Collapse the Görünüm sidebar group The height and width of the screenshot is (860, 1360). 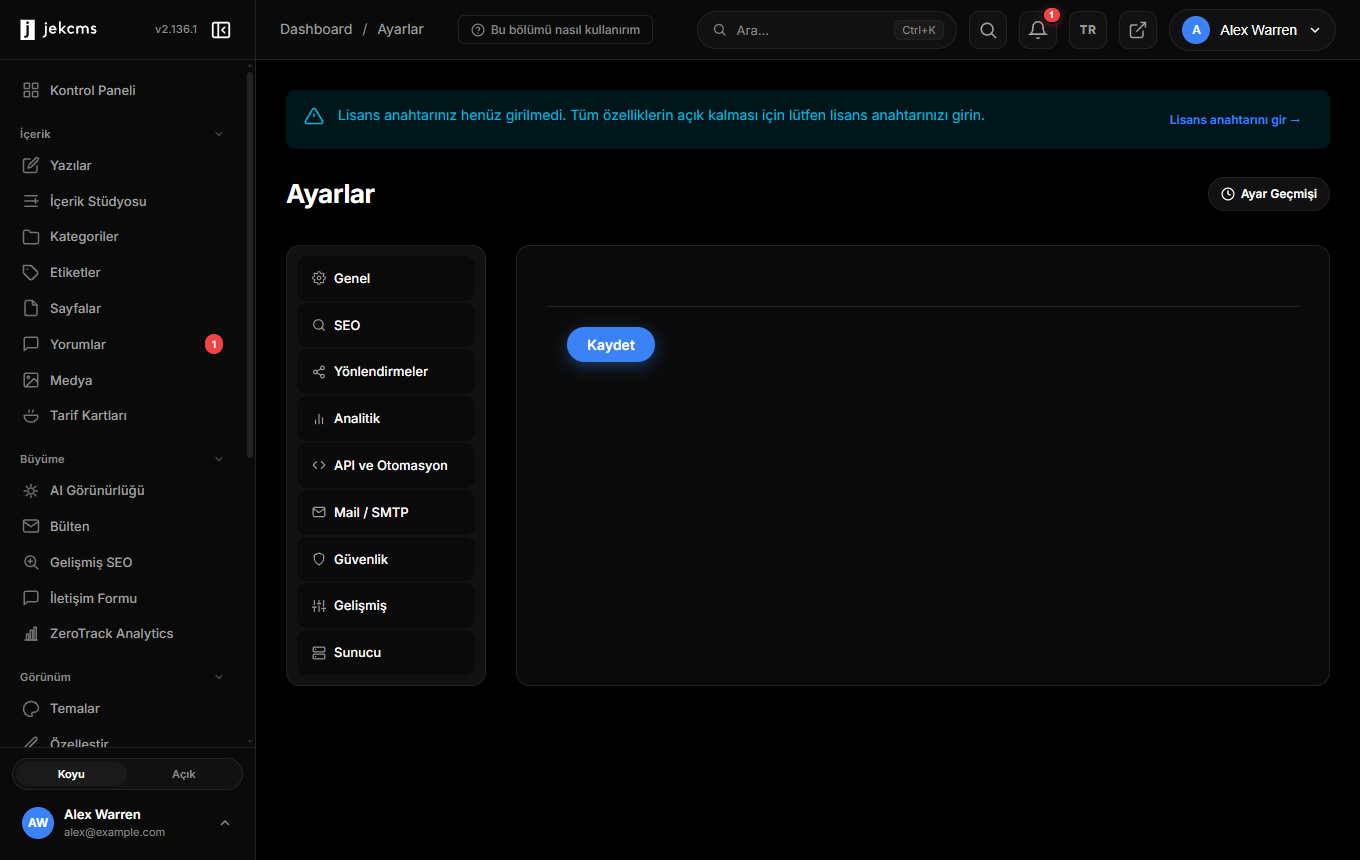[x=219, y=677]
